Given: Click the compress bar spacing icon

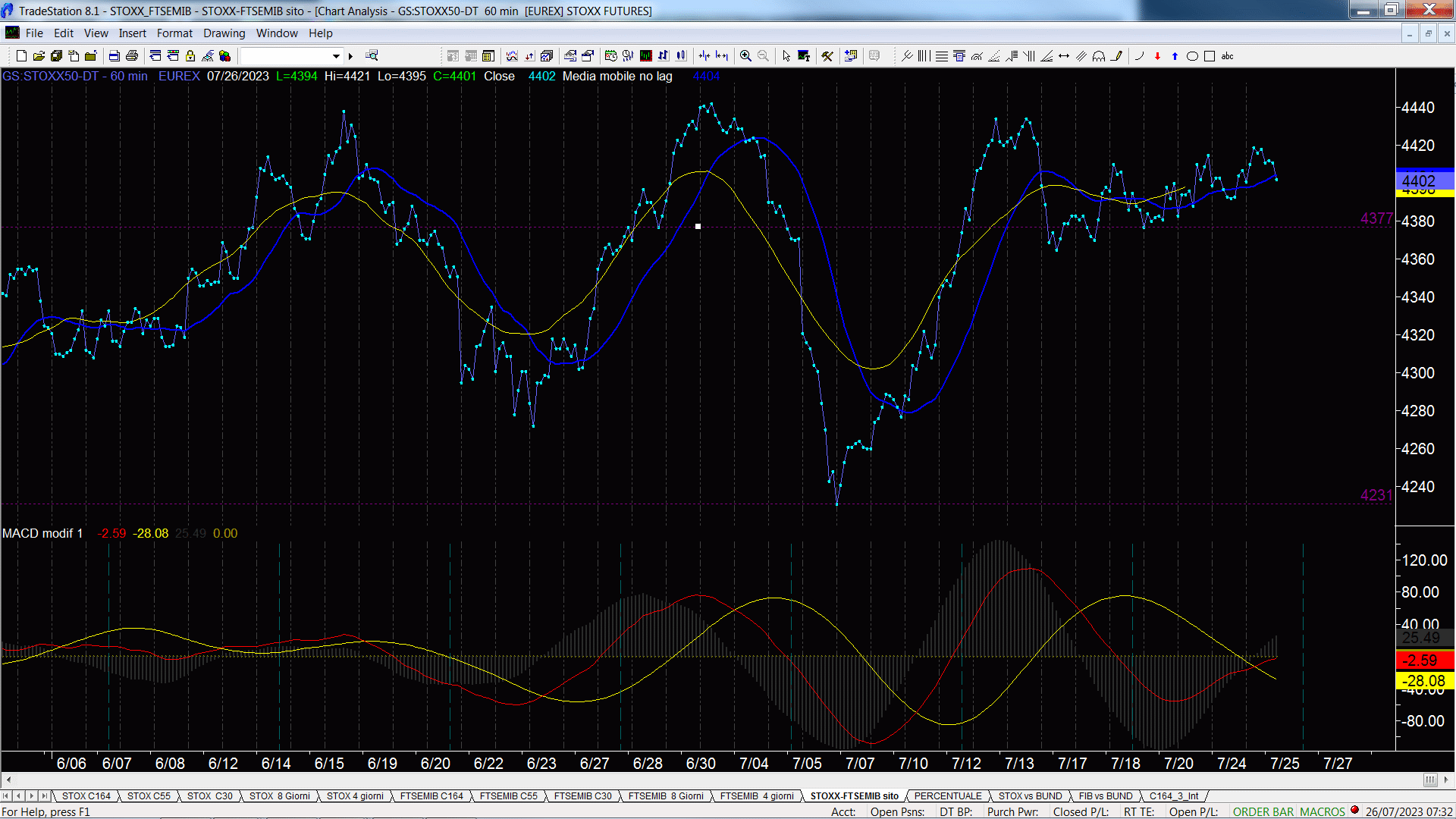Looking at the screenshot, I should pyautogui.click(x=704, y=55).
